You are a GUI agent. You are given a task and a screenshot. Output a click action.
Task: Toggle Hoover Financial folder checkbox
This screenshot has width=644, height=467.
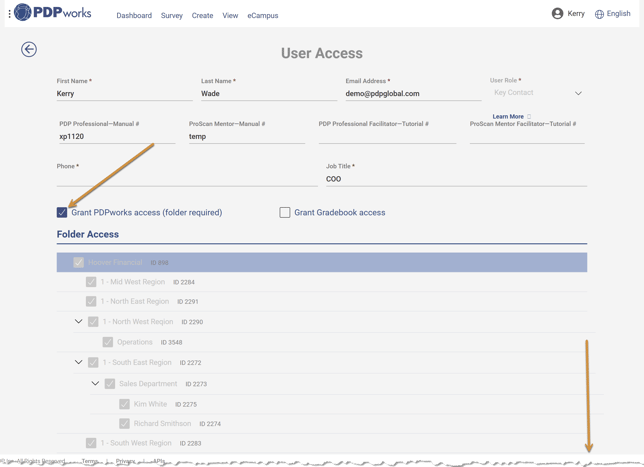(78, 262)
